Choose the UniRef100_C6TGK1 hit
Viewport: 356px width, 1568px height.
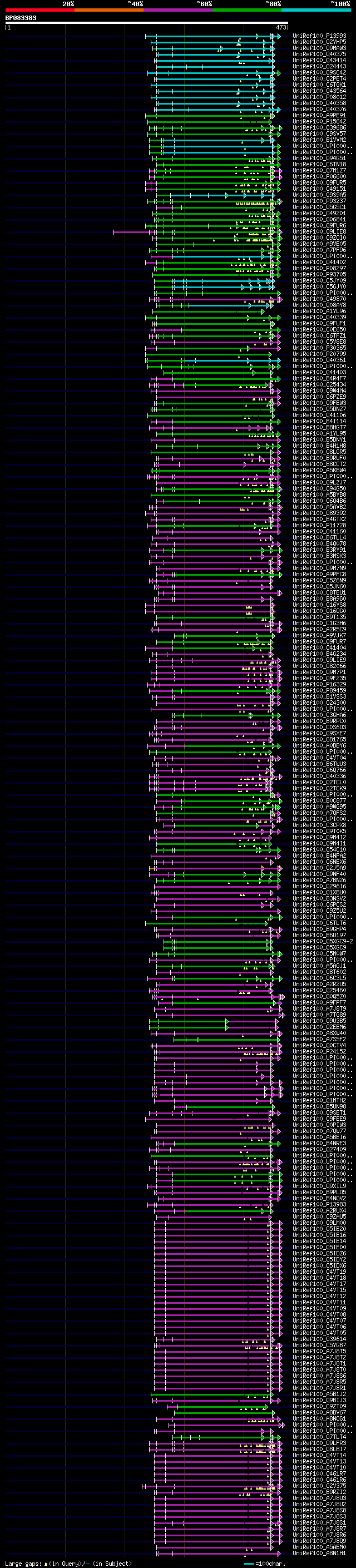point(319,85)
